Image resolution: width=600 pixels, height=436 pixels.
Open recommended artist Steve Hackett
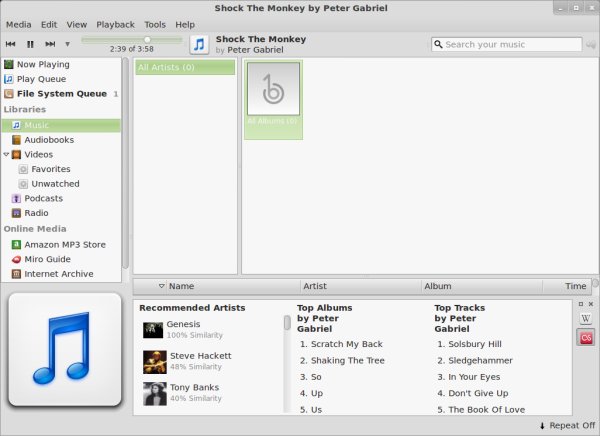pos(201,356)
